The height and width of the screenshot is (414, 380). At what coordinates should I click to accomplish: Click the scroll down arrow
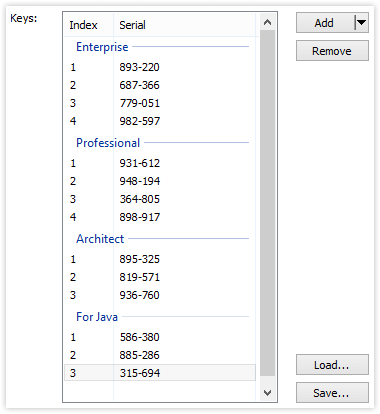(267, 393)
